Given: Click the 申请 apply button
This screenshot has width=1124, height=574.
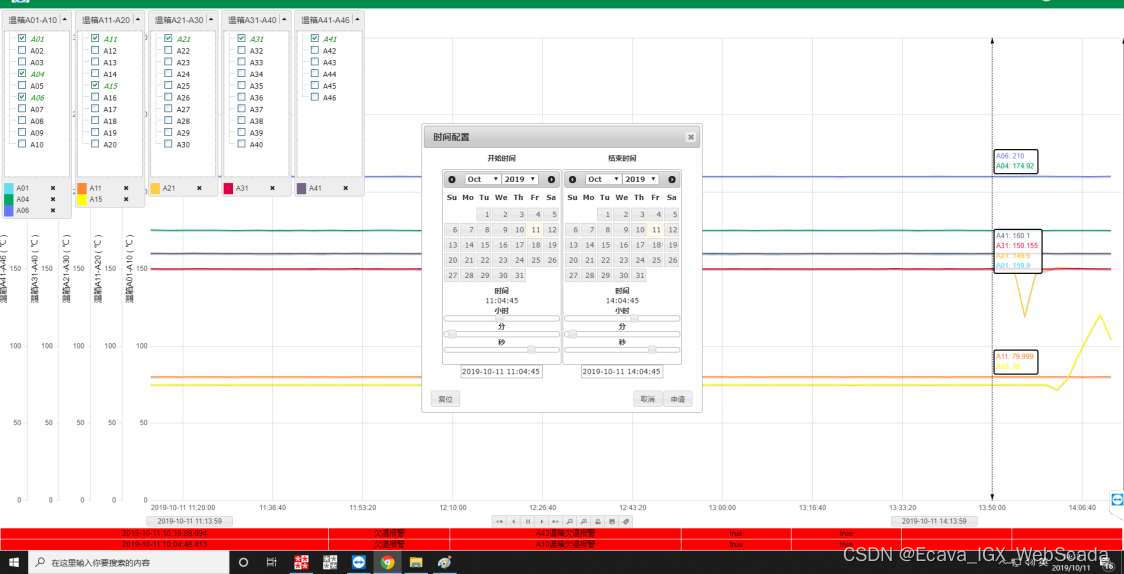Looking at the screenshot, I should click(677, 399).
